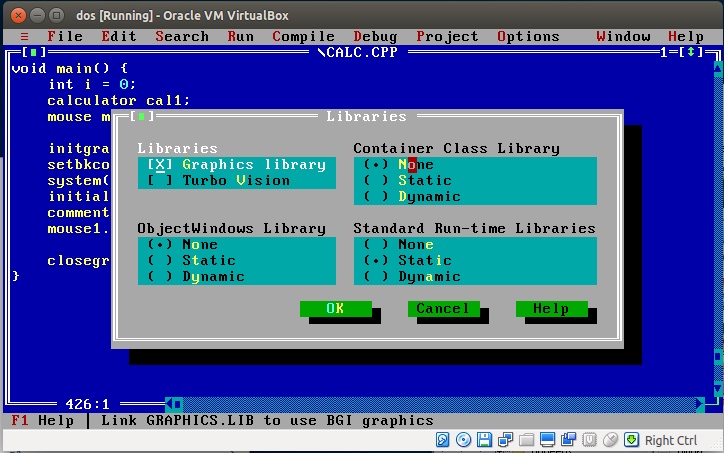Open the Debug menu
724x453 pixels.
point(375,36)
